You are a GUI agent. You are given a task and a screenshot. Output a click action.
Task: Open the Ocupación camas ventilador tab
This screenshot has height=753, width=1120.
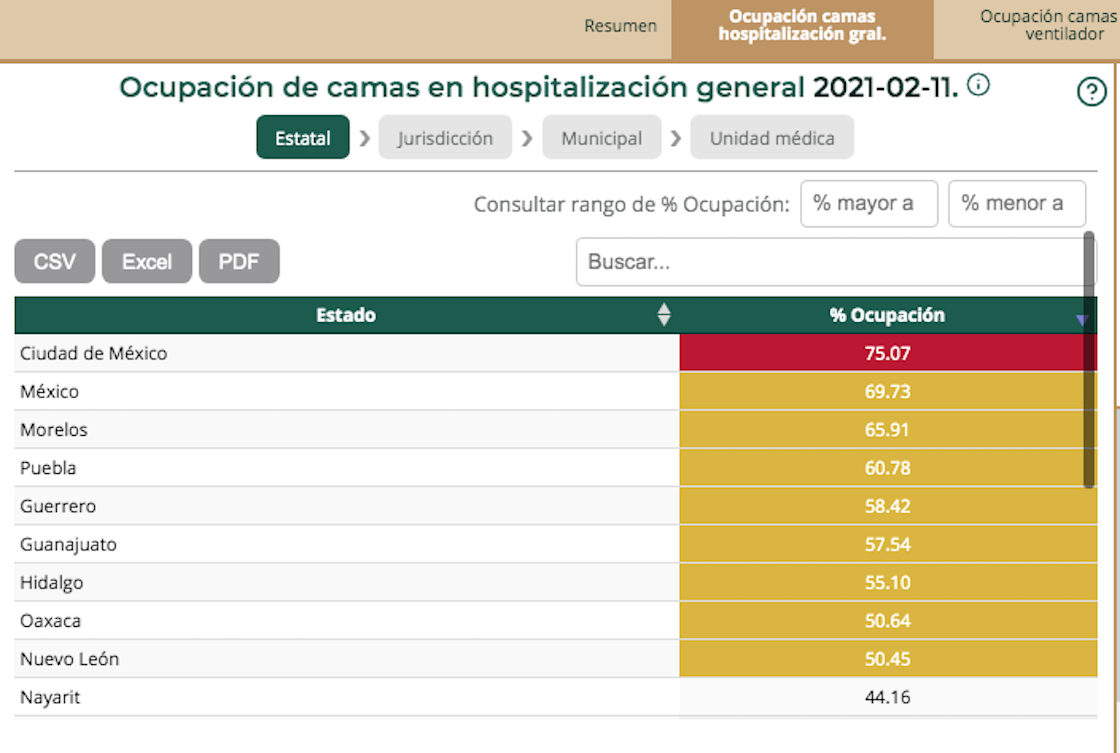click(1047, 27)
